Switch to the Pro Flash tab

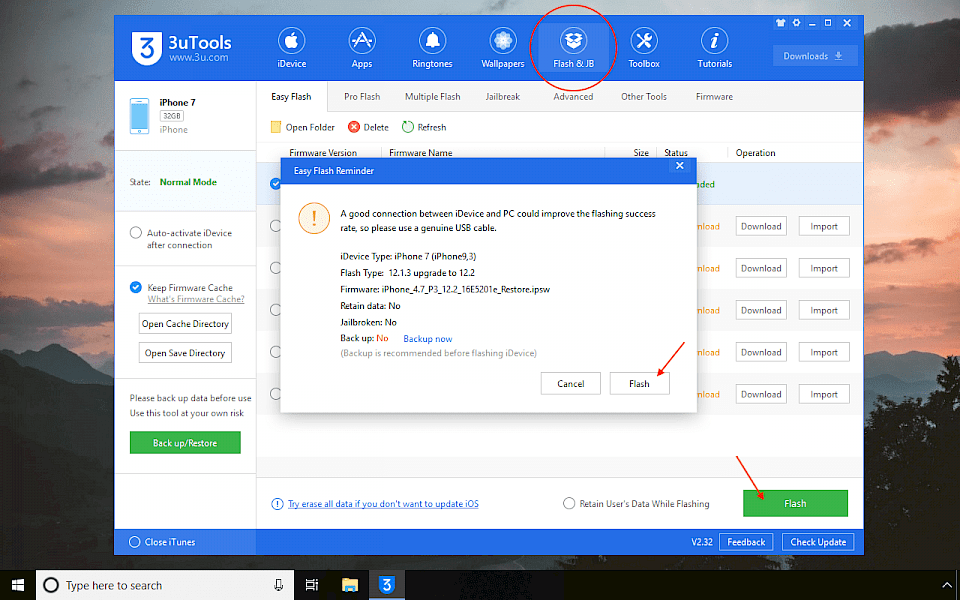(x=362, y=97)
